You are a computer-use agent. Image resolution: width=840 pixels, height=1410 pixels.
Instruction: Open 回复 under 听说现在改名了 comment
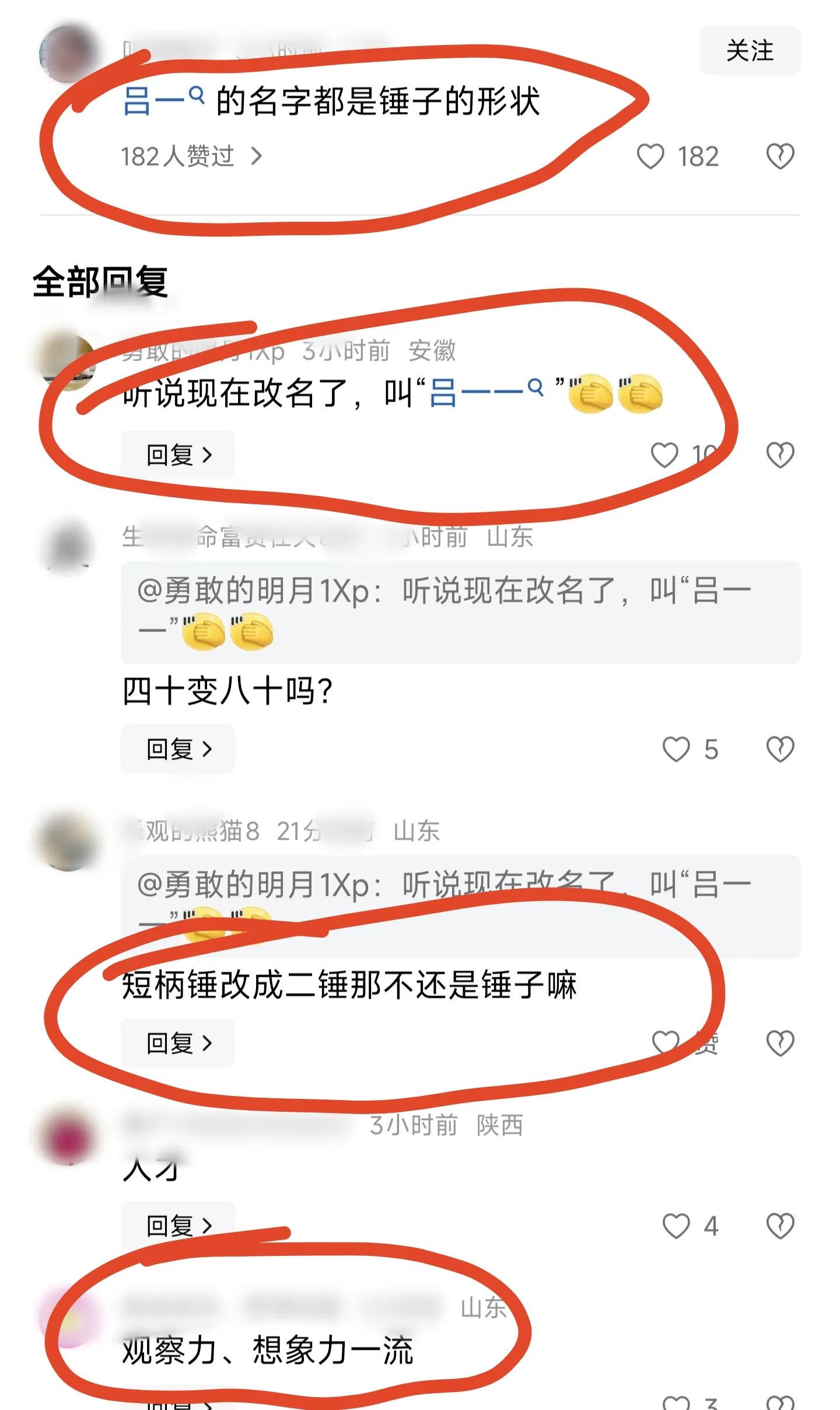pyautogui.click(x=178, y=455)
